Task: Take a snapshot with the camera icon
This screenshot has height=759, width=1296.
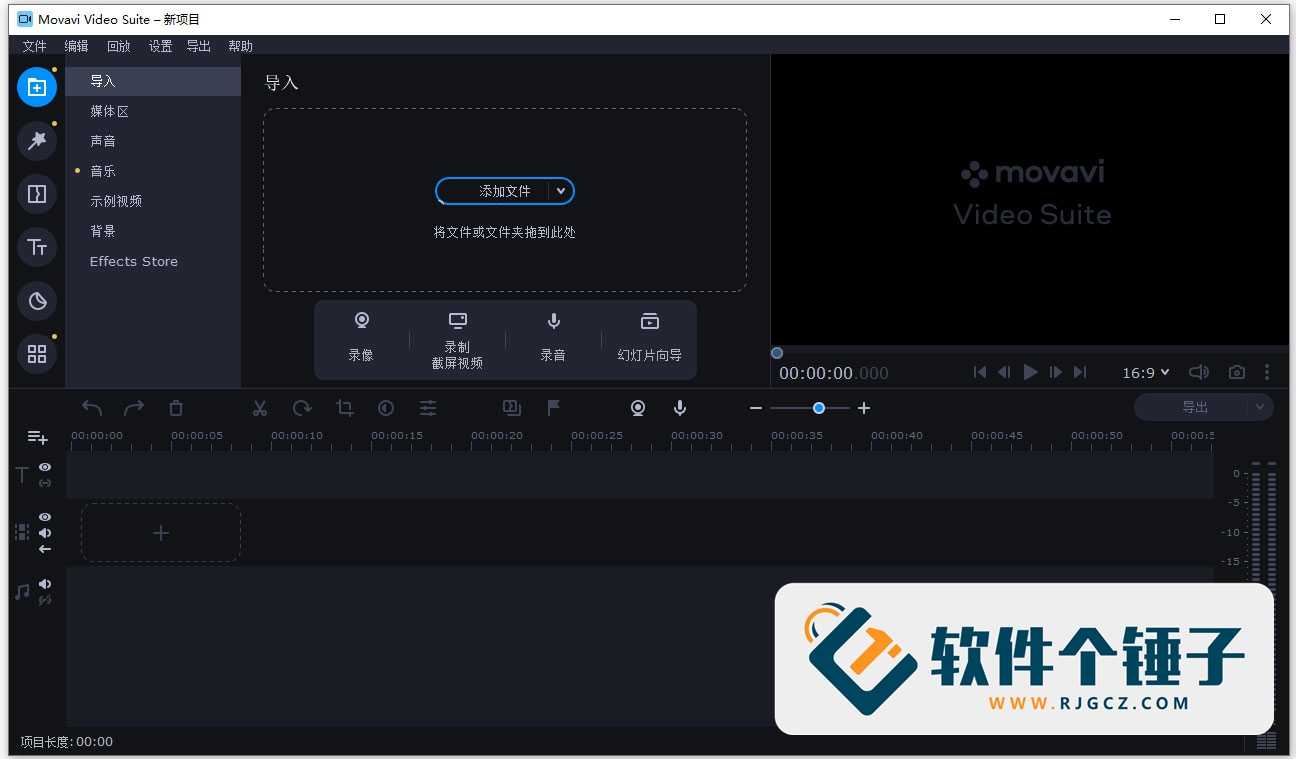Action: coord(1237,372)
